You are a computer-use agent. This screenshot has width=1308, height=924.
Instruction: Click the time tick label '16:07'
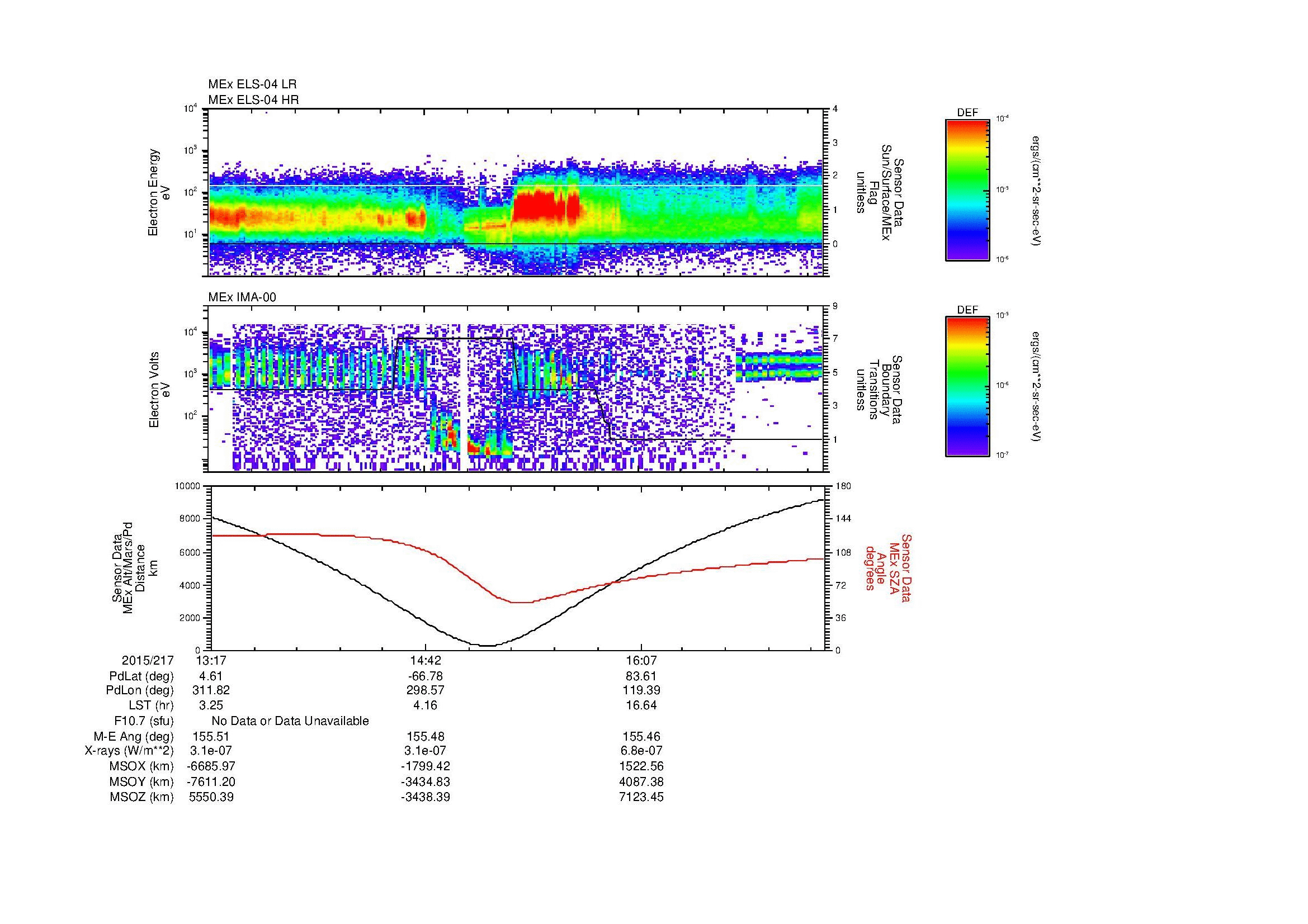[x=641, y=661]
